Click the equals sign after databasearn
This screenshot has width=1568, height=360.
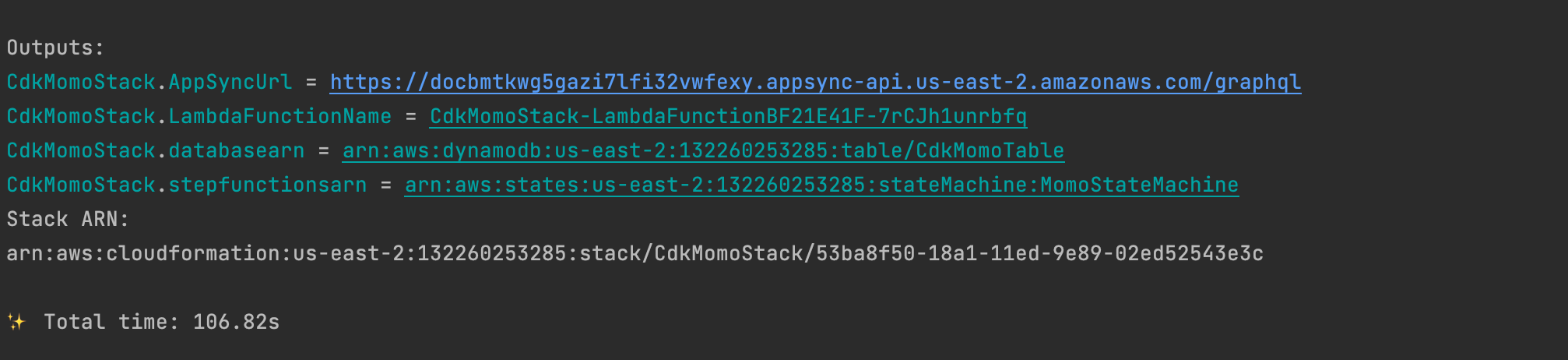coord(324,151)
